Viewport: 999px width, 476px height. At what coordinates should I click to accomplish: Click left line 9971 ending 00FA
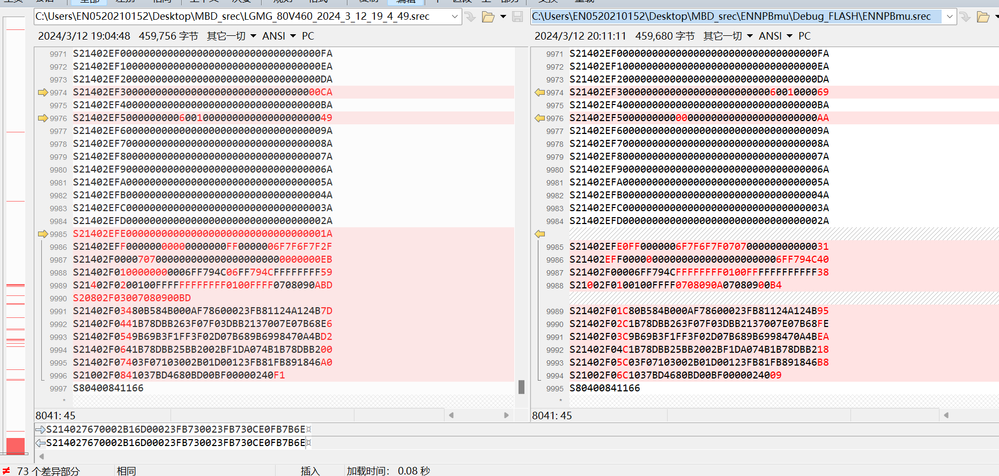coord(203,54)
